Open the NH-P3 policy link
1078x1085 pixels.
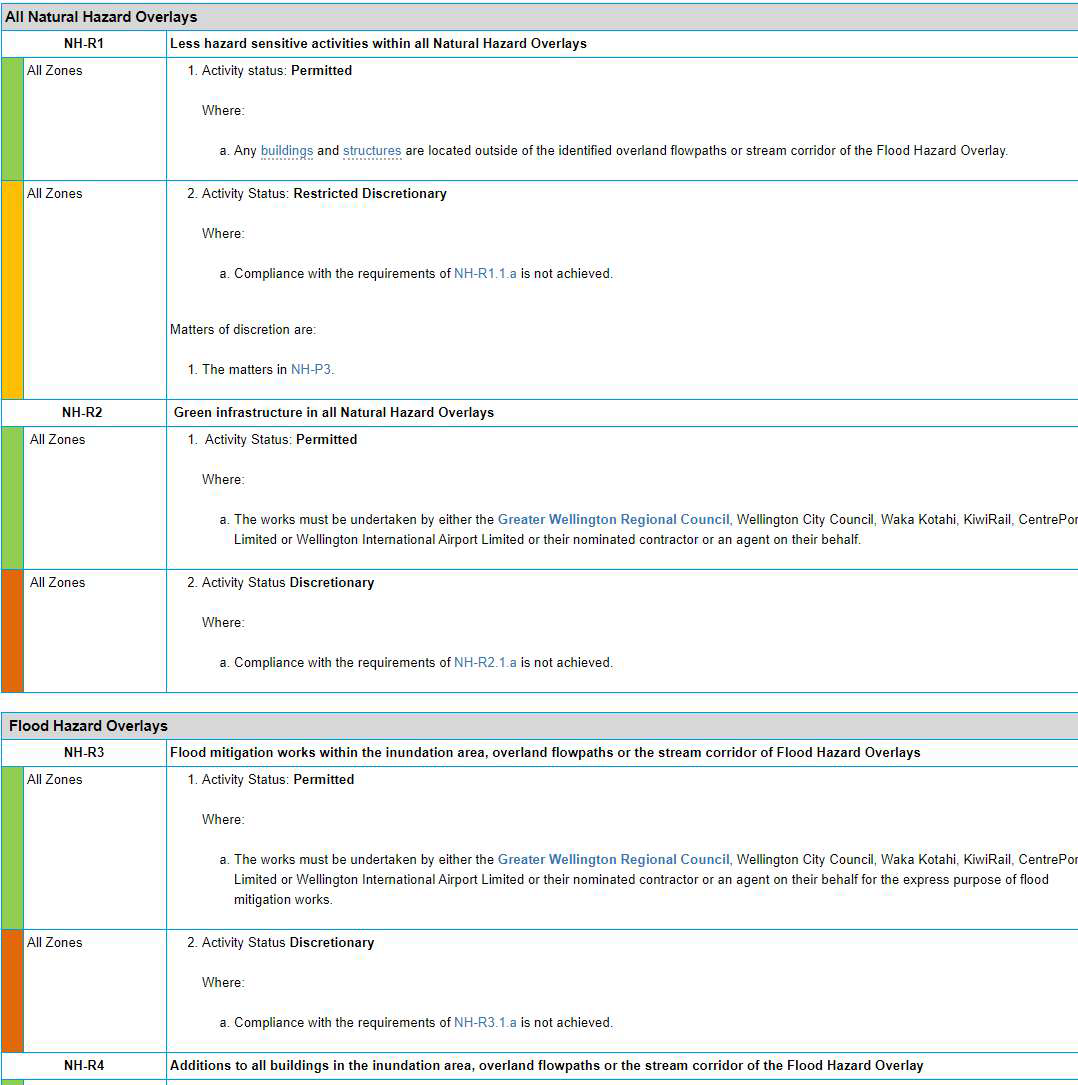coord(311,370)
